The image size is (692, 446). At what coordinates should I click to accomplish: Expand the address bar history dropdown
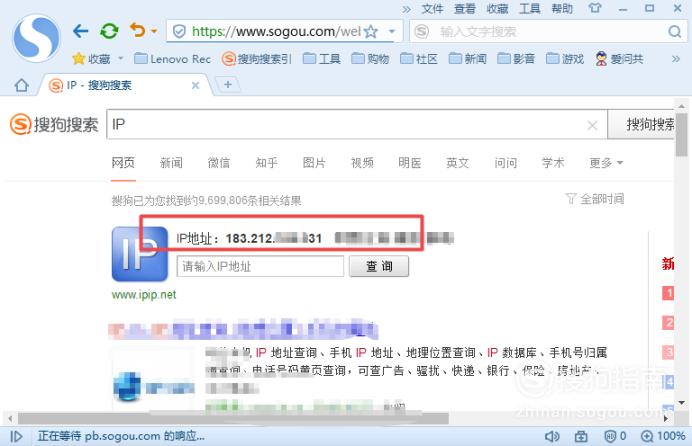coord(391,31)
